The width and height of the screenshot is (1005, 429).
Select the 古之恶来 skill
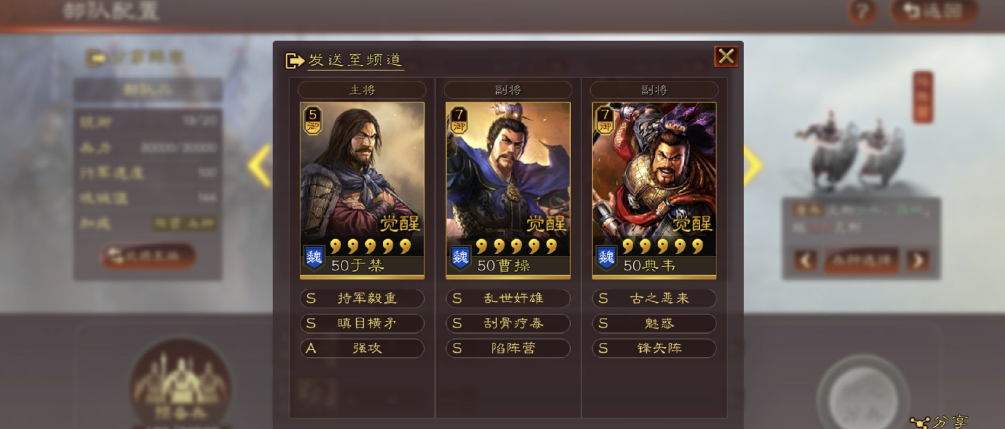[x=654, y=298]
